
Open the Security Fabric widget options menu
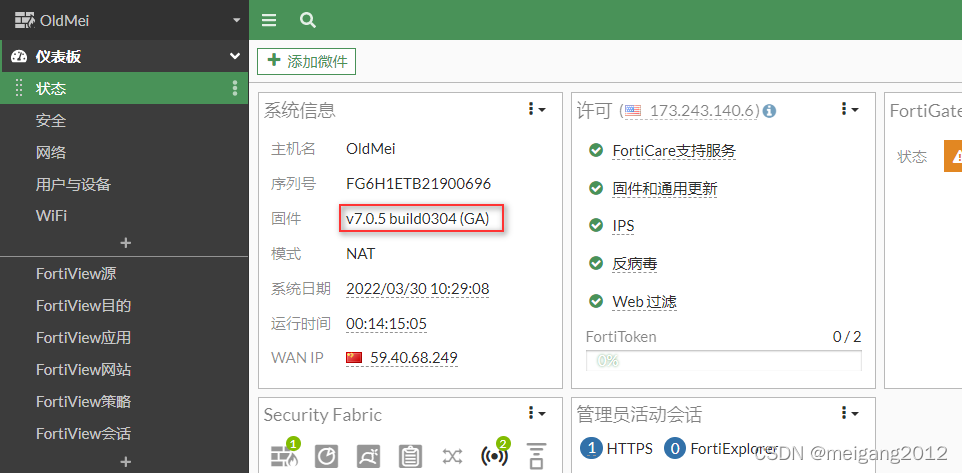pos(537,413)
